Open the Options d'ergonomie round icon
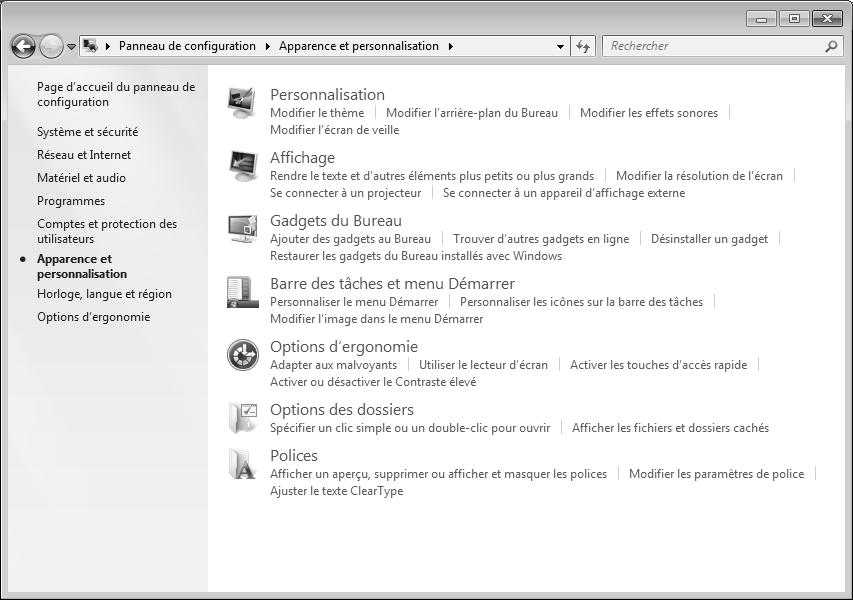 tap(243, 355)
